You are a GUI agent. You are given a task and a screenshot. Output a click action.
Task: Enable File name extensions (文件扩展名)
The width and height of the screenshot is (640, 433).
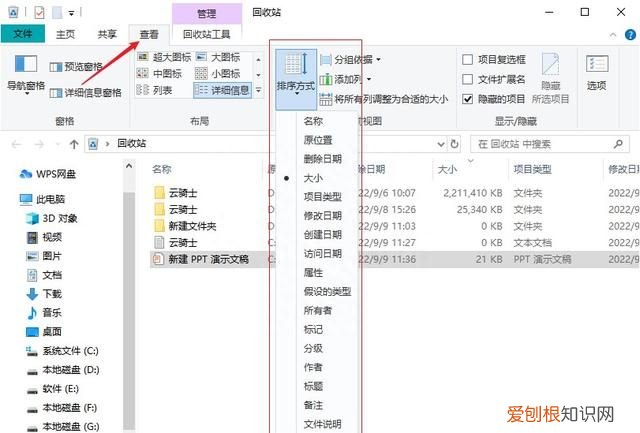click(x=494, y=79)
